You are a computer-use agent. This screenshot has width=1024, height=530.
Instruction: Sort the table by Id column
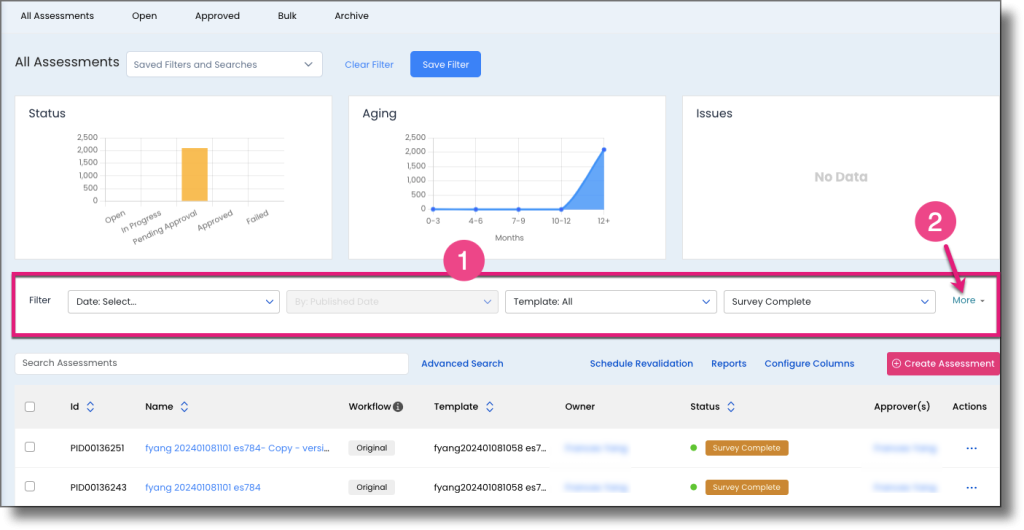click(90, 407)
